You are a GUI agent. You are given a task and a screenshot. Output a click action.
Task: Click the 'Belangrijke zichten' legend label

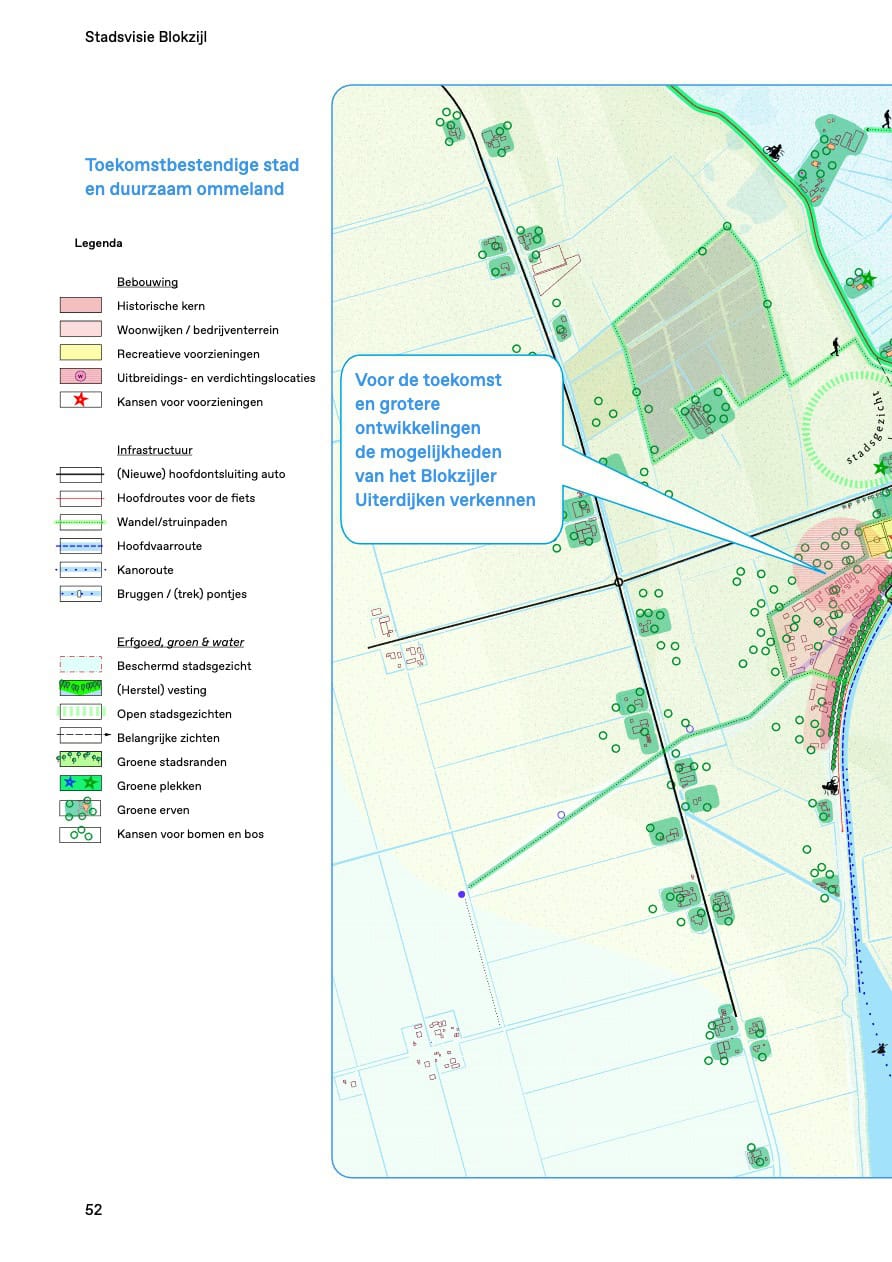coord(168,738)
